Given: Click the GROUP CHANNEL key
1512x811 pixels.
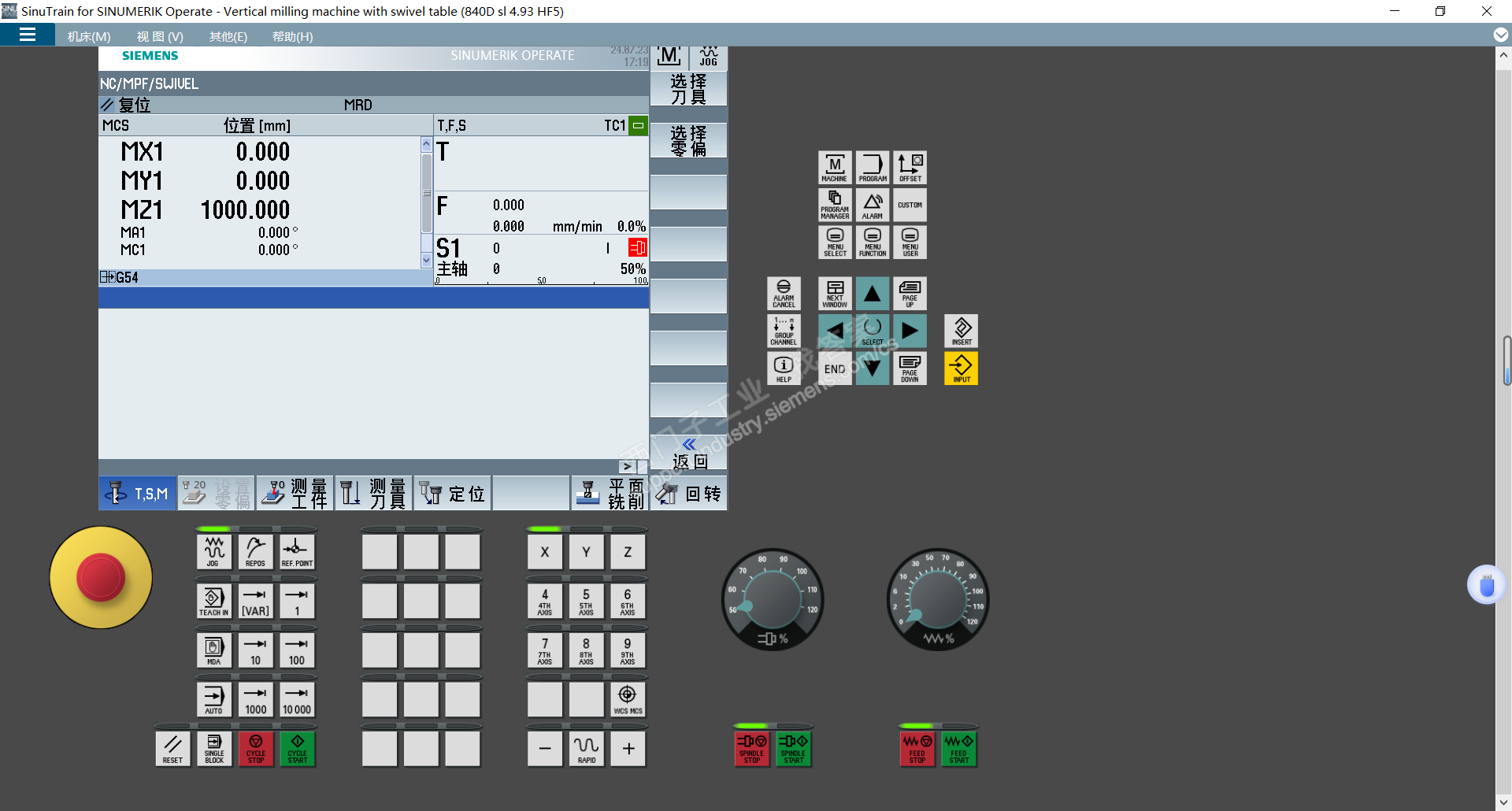Looking at the screenshot, I should click(x=784, y=331).
